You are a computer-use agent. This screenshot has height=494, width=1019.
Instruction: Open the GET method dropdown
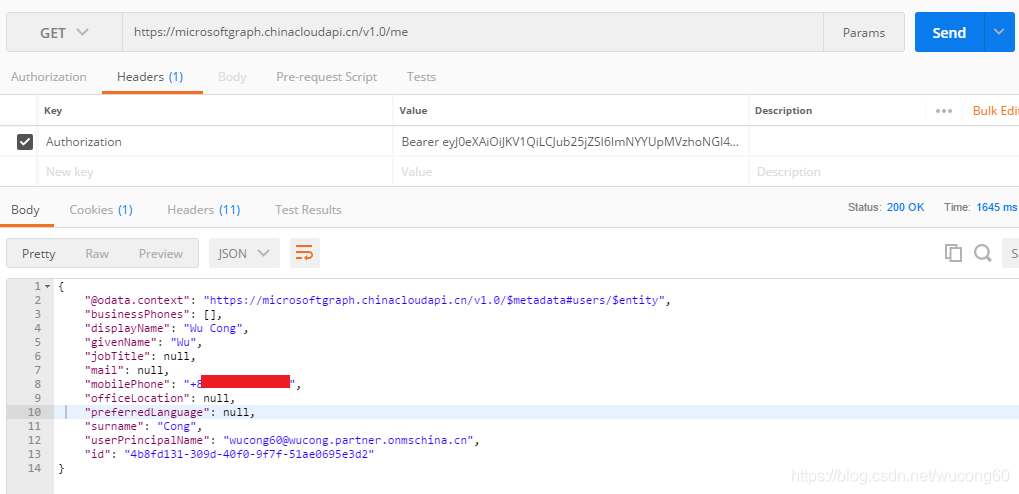click(x=64, y=32)
